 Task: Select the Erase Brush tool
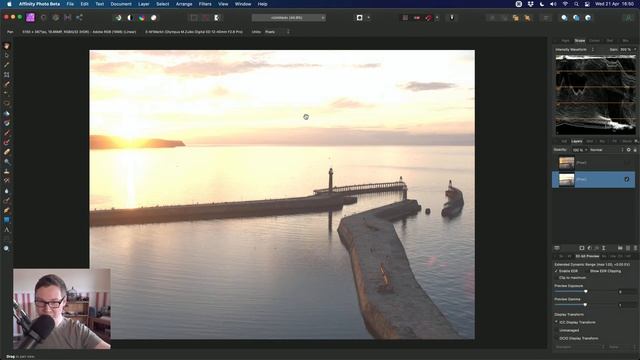pos(7,152)
